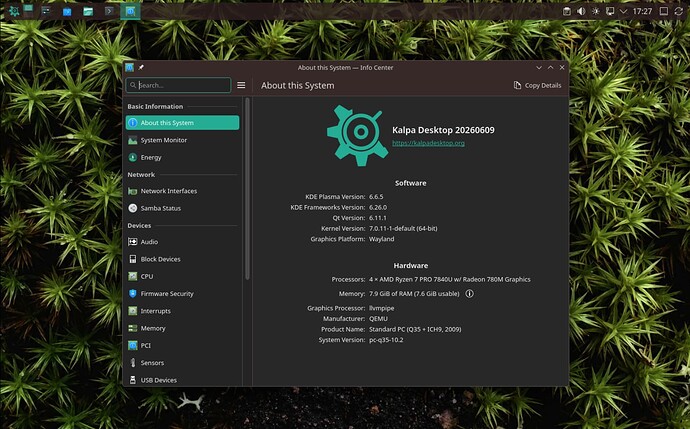The width and height of the screenshot is (690, 429).
Task: Open the panel icon right of the launcher
Action: (x=28, y=11)
